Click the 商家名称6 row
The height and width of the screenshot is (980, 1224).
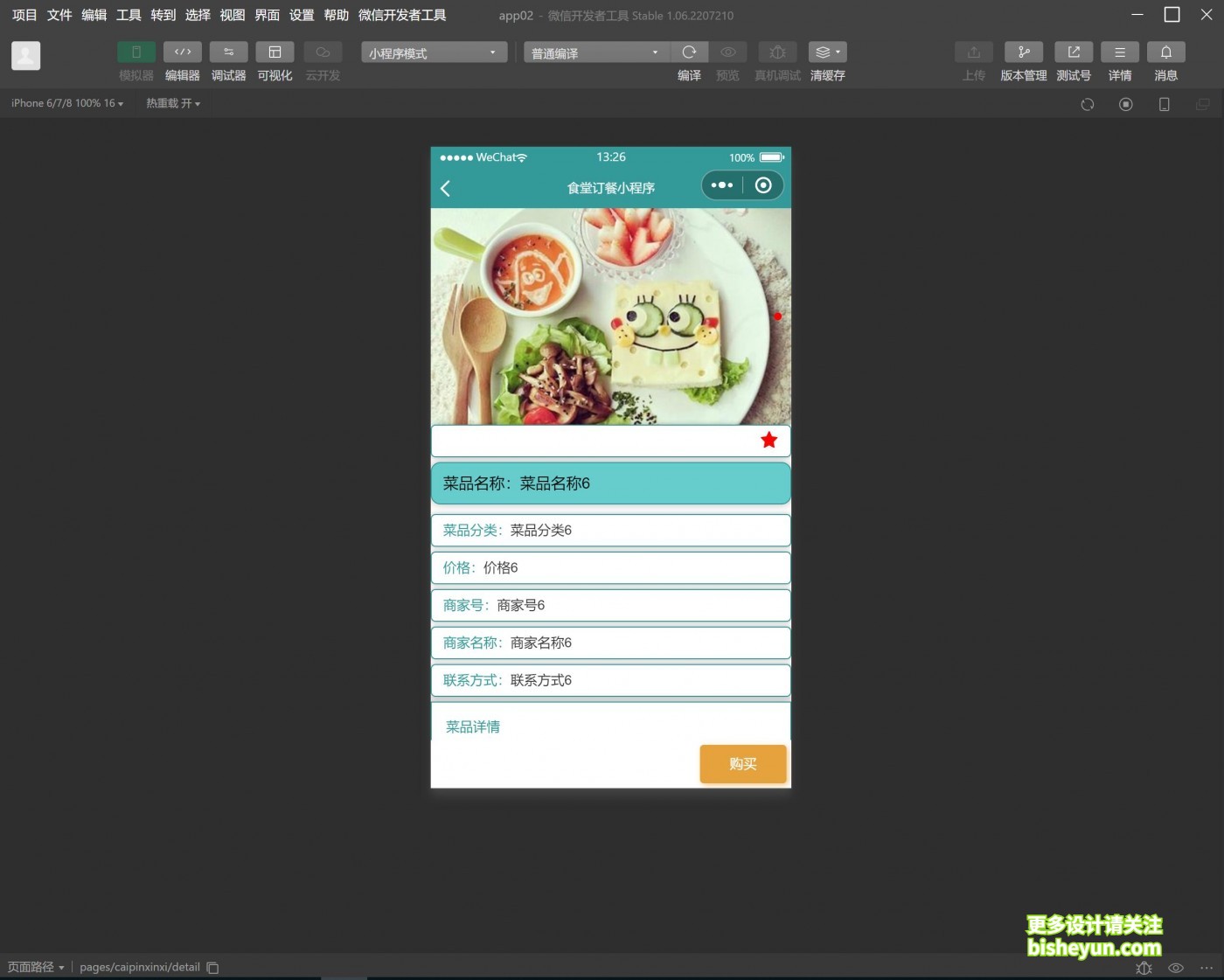[611, 643]
